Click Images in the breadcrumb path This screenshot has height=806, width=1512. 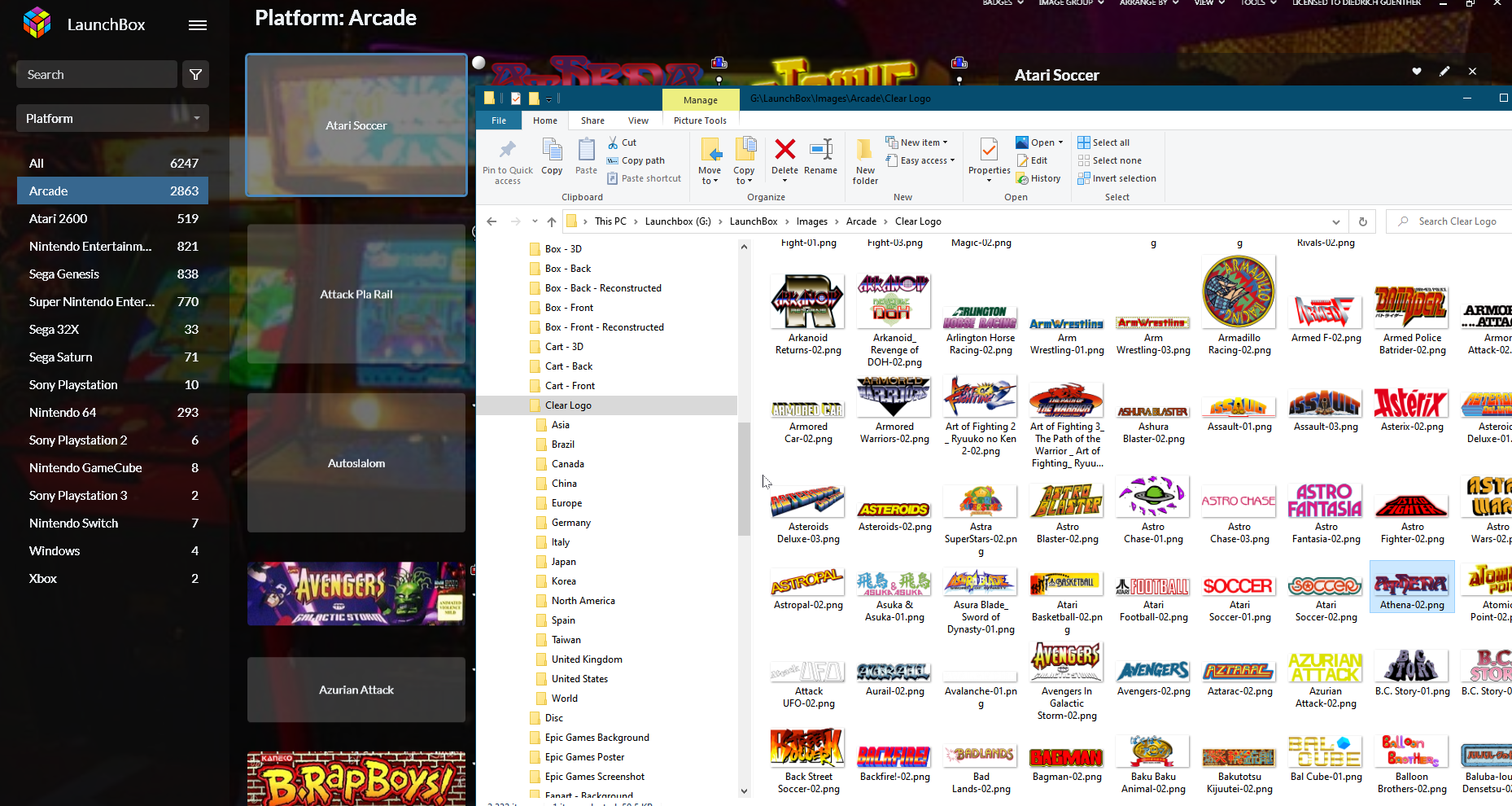(811, 221)
